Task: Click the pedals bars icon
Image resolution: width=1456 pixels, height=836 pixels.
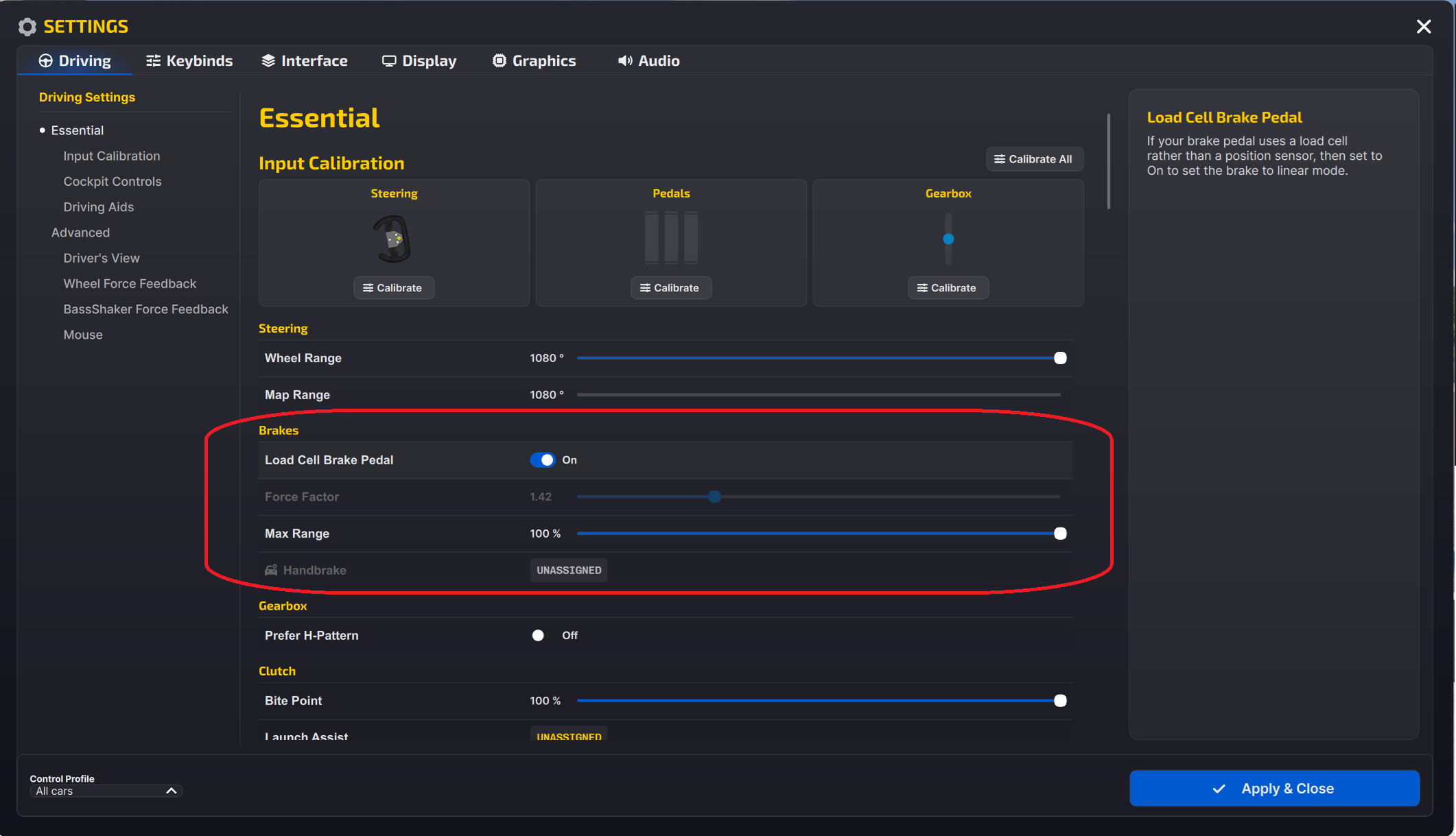Action: pyautogui.click(x=671, y=237)
